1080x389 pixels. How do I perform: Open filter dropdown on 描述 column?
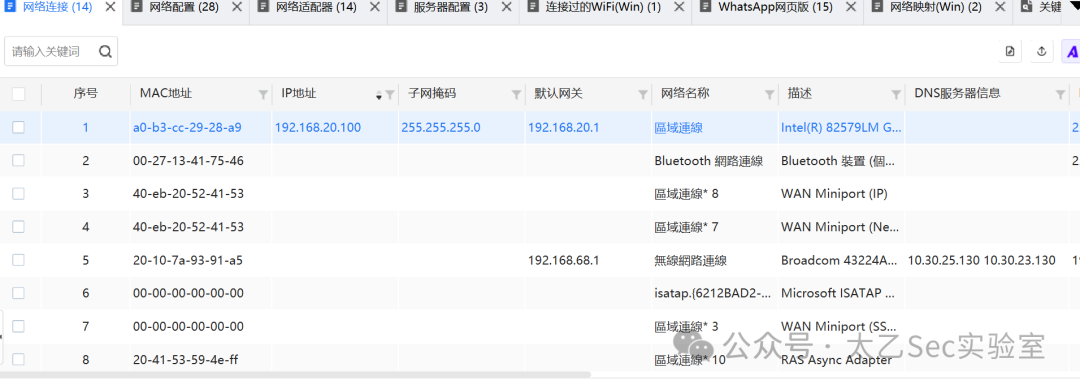[895, 94]
